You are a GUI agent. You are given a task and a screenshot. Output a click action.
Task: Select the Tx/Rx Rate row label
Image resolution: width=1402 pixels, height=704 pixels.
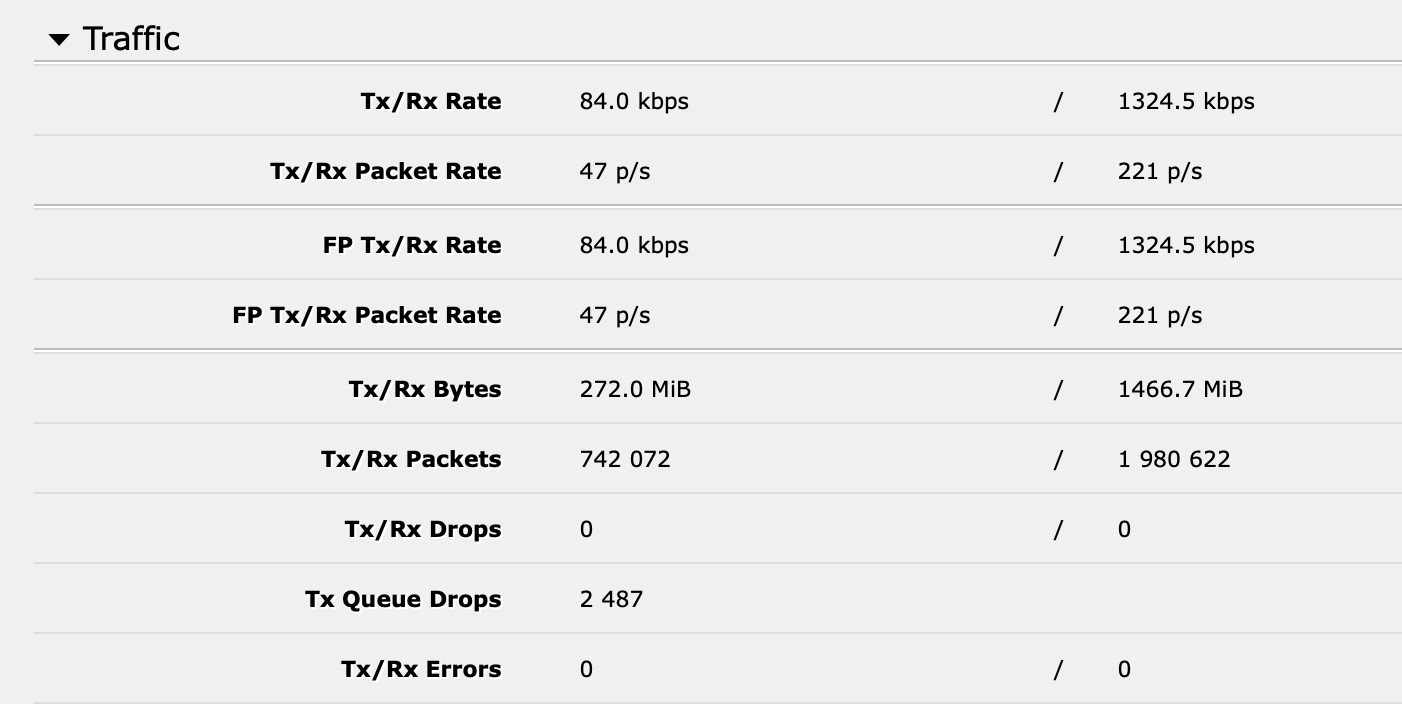point(431,101)
